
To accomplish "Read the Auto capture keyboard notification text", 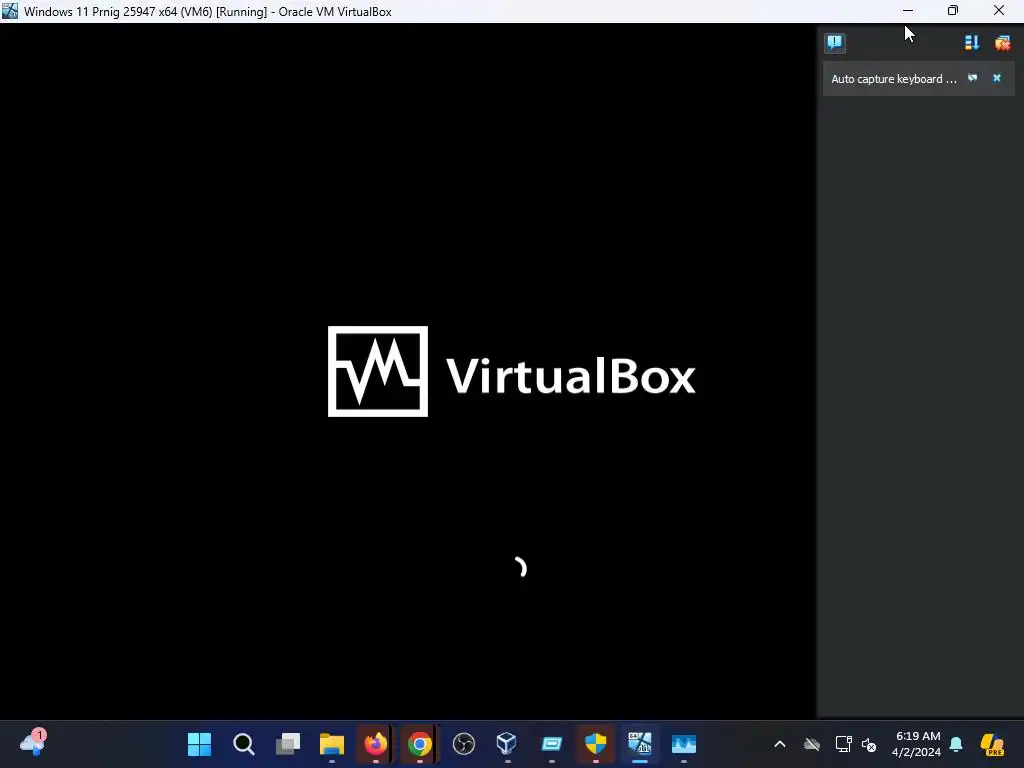I will point(893,79).
